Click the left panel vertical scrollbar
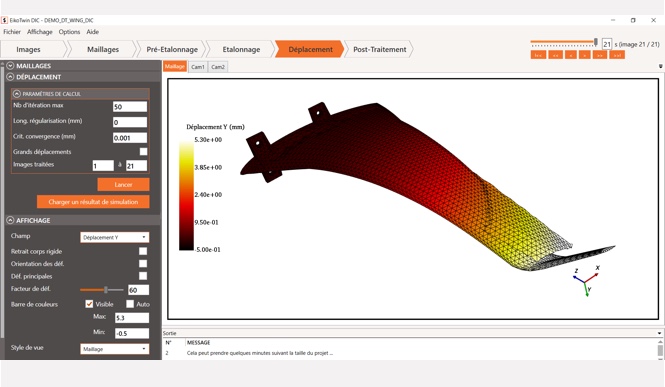The image size is (665, 387). tap(2, 199)
